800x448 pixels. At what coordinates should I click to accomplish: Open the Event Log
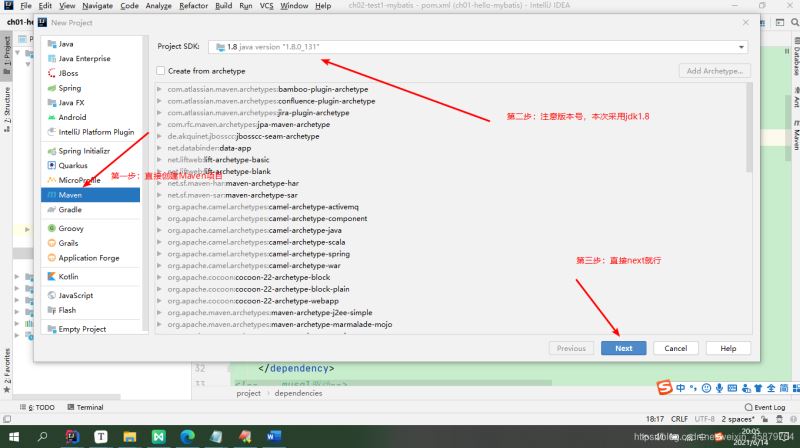pos(765,407)
